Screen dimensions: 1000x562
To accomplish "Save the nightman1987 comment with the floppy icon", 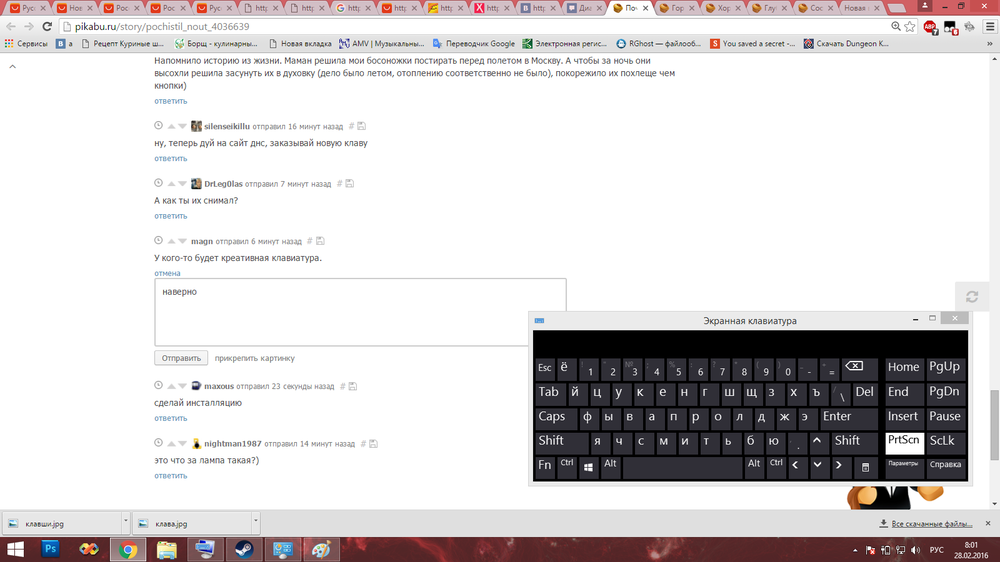I will click(374, 443).
